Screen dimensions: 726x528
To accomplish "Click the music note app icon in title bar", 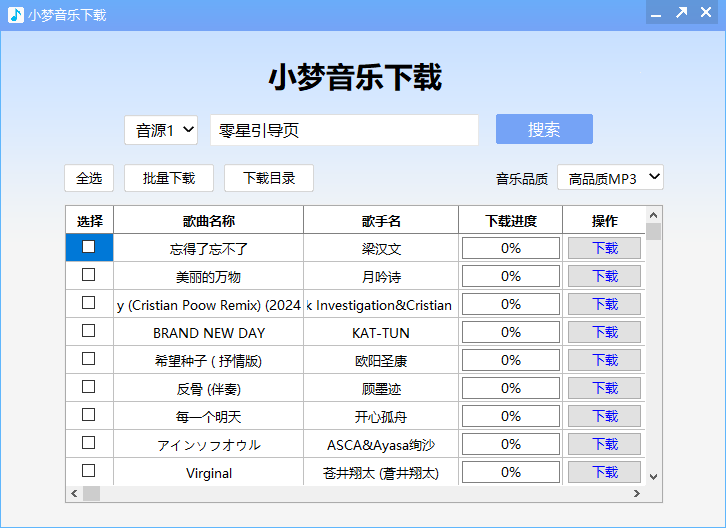I will [16, 14].
